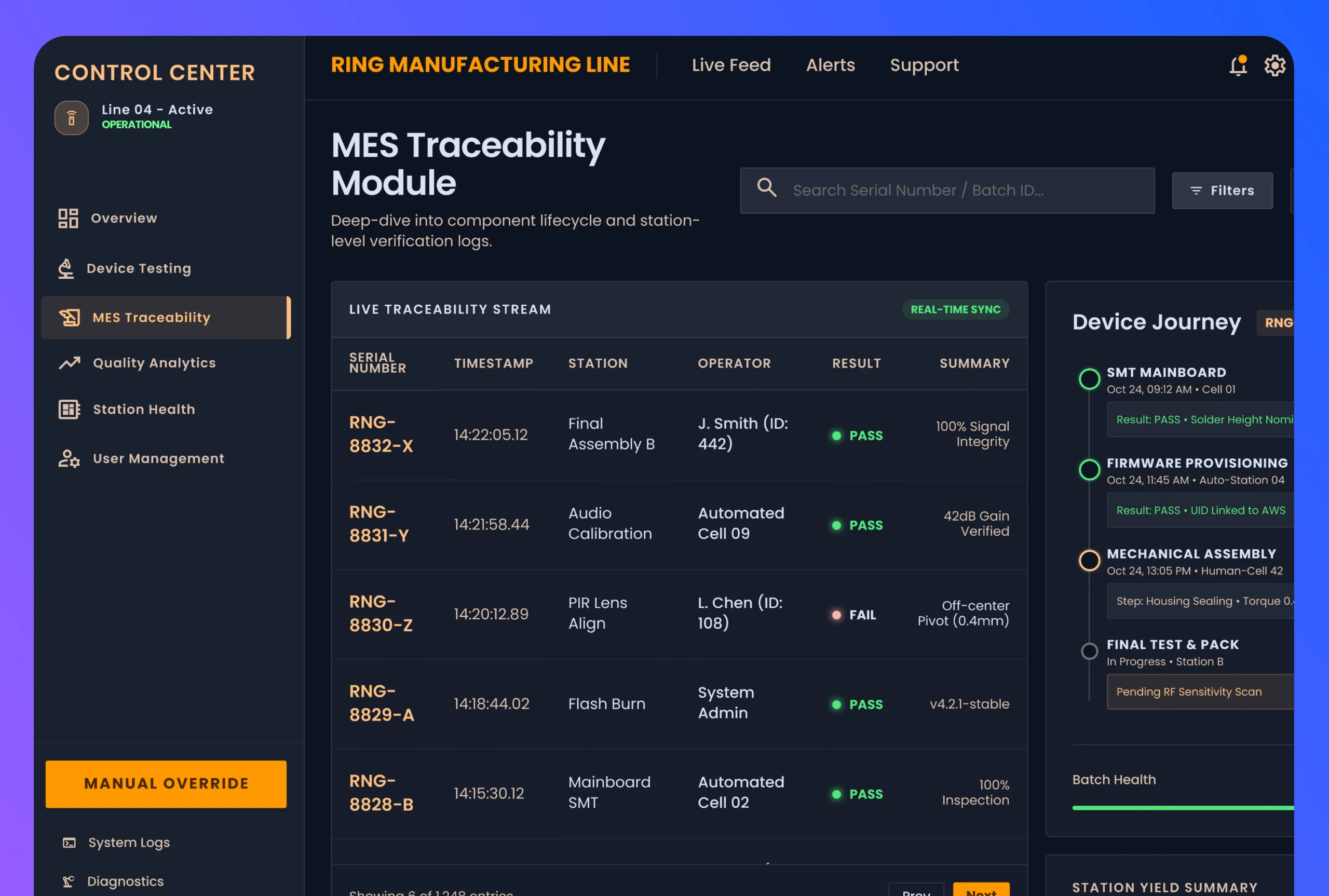Click operator J. Smith (ID: 442)
Screen dimensions: 1329x896
pos(743,433)
